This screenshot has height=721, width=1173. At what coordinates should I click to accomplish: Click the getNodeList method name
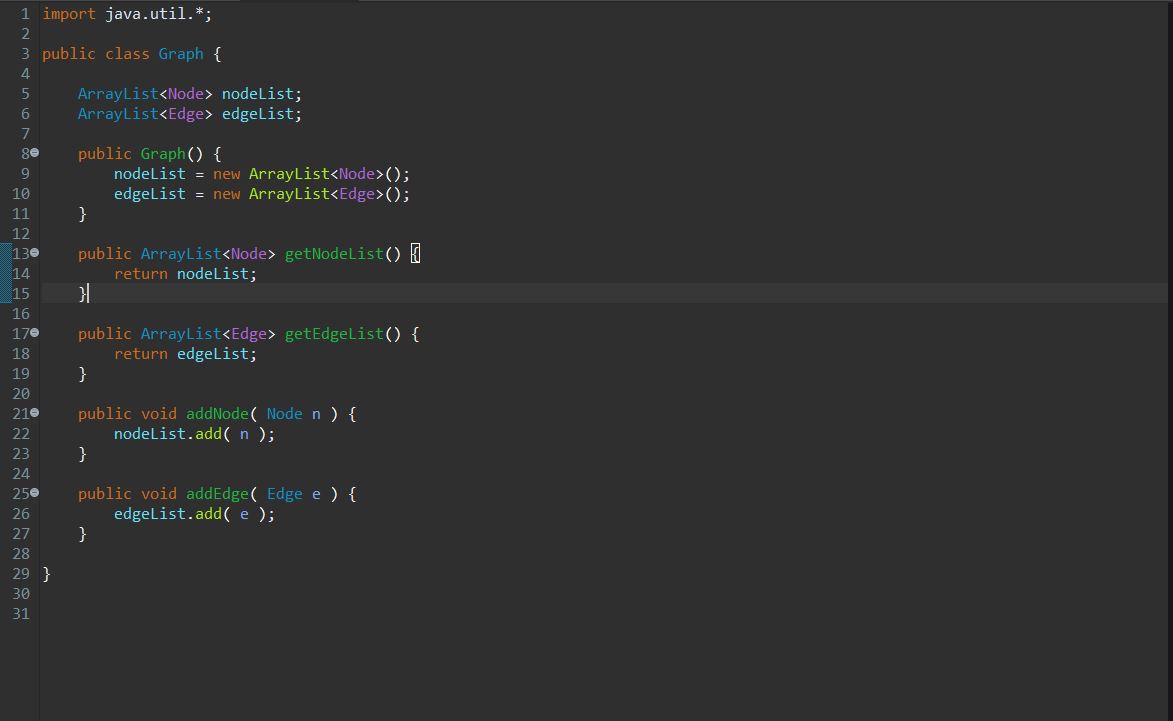[x=334, y=253]
